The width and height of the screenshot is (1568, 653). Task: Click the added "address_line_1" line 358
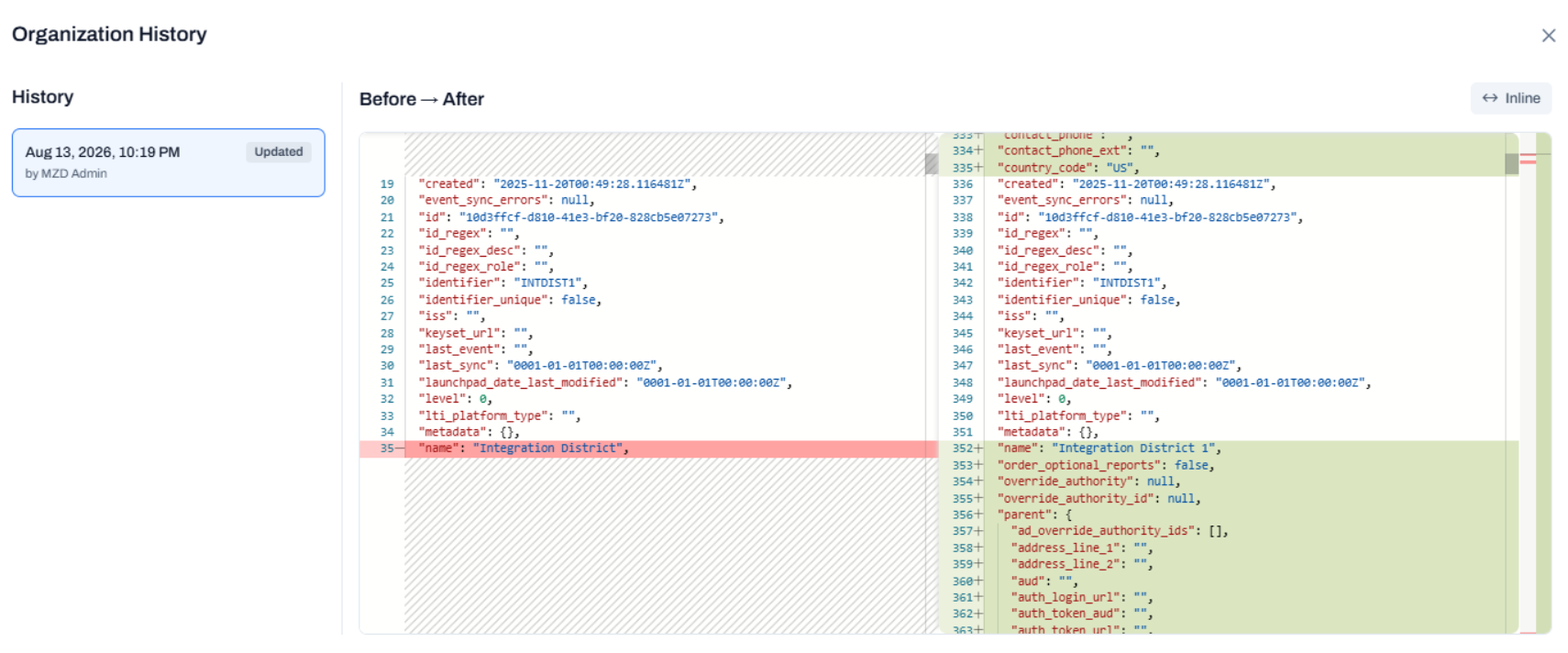tap(1081, 548)
